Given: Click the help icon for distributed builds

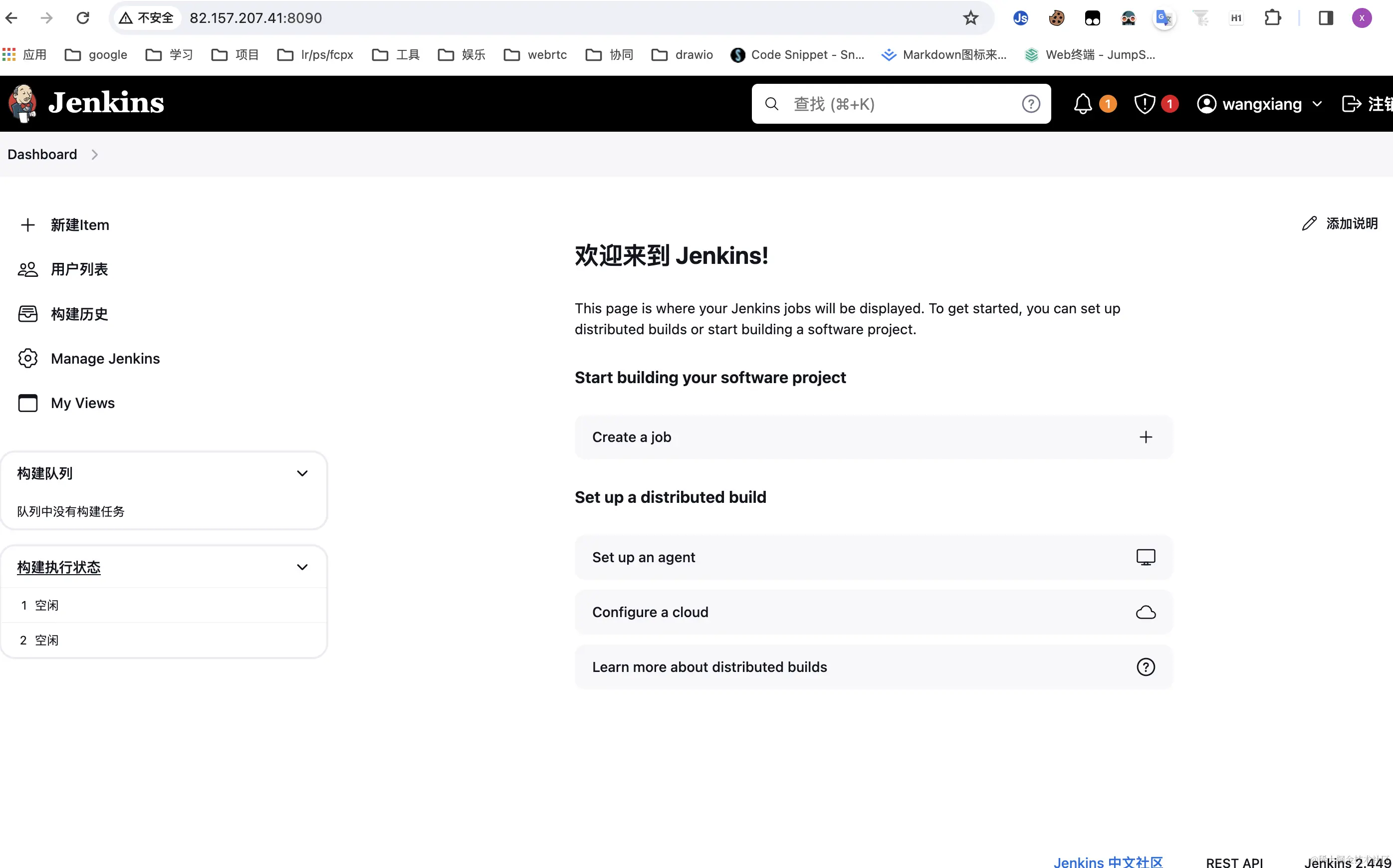Looking at the screenshot, I should (1146, 667).
